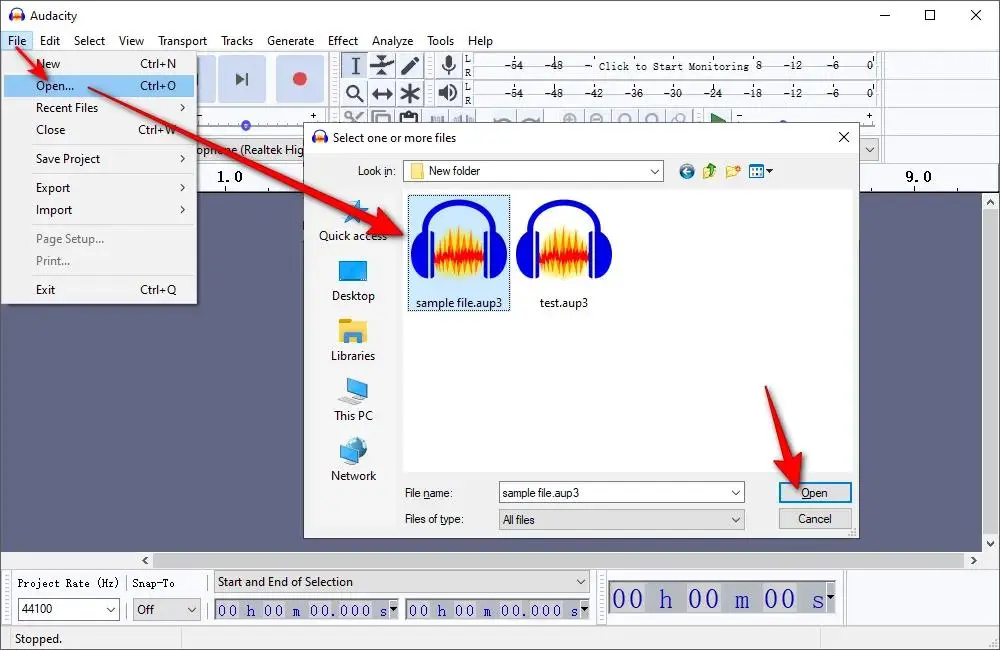Click the recording volume slider knob

click(246, 125)
